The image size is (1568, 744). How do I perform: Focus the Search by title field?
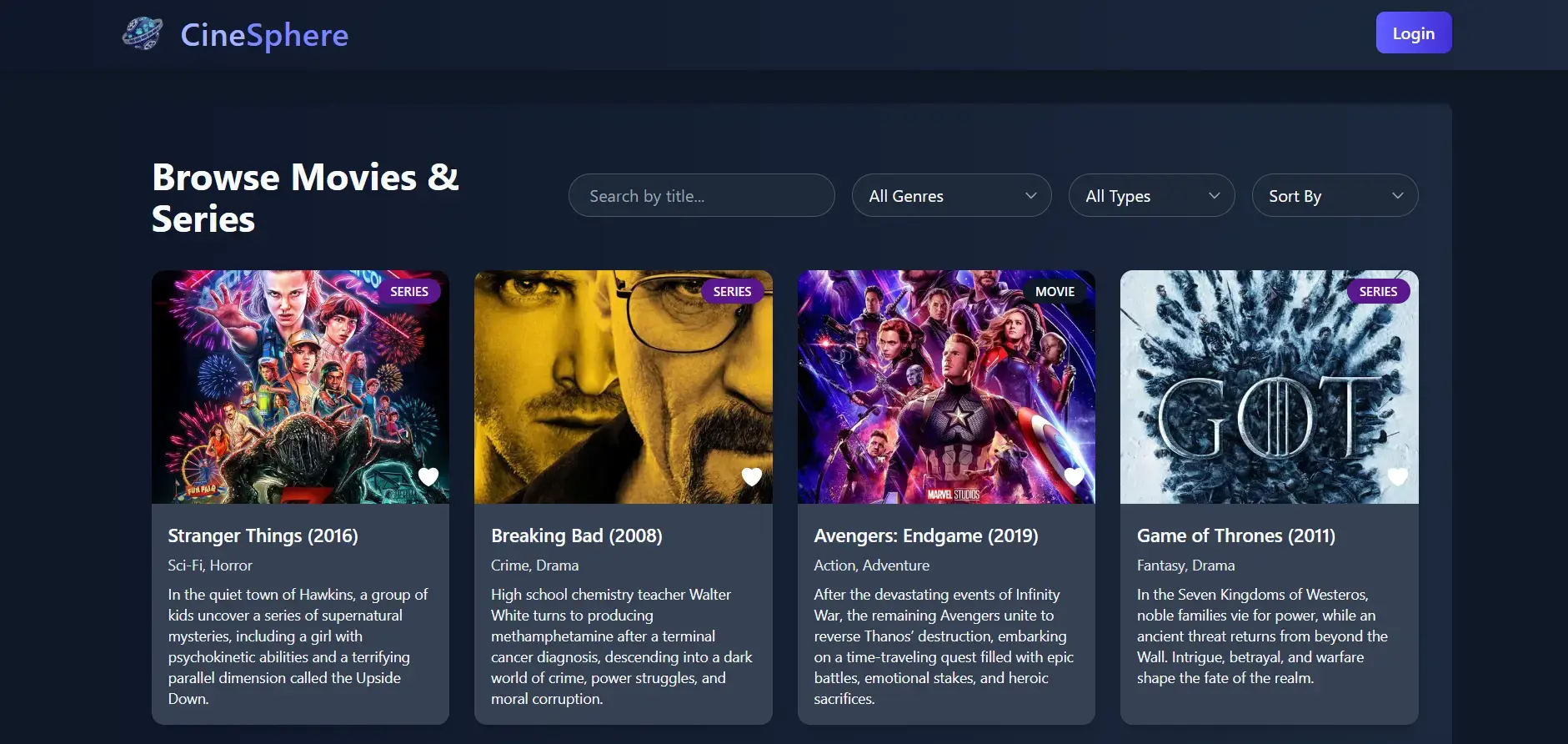[x=701, y=196]
